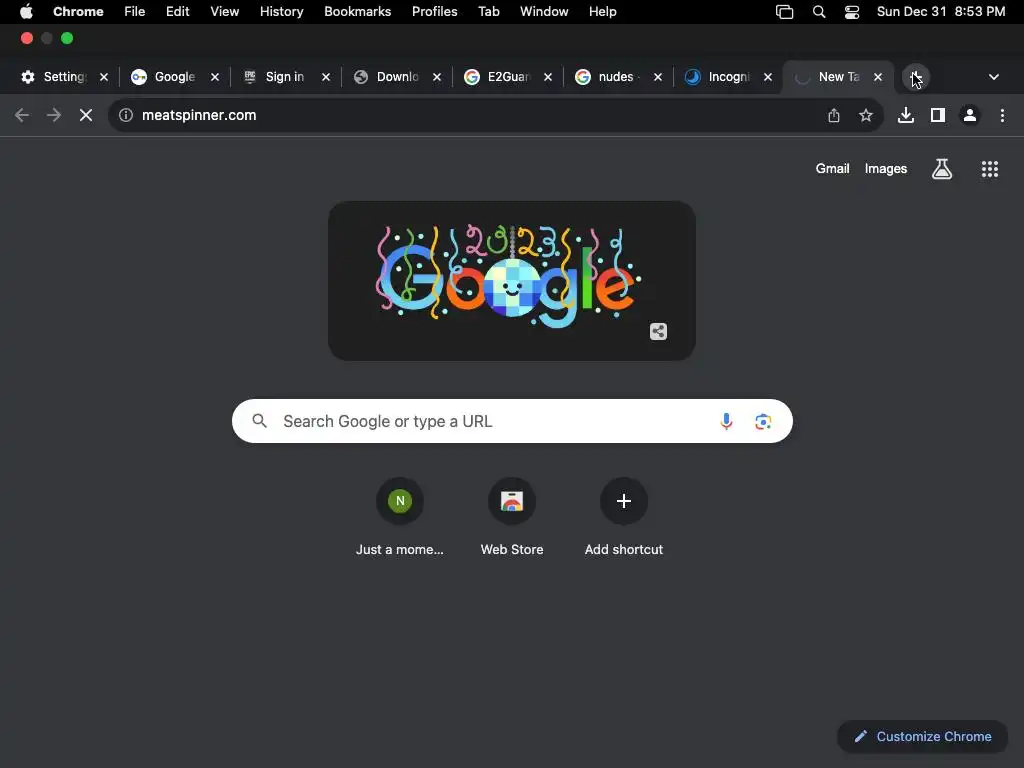Open the View menu
Screen dimensions: 1024x768
(225, 12)
